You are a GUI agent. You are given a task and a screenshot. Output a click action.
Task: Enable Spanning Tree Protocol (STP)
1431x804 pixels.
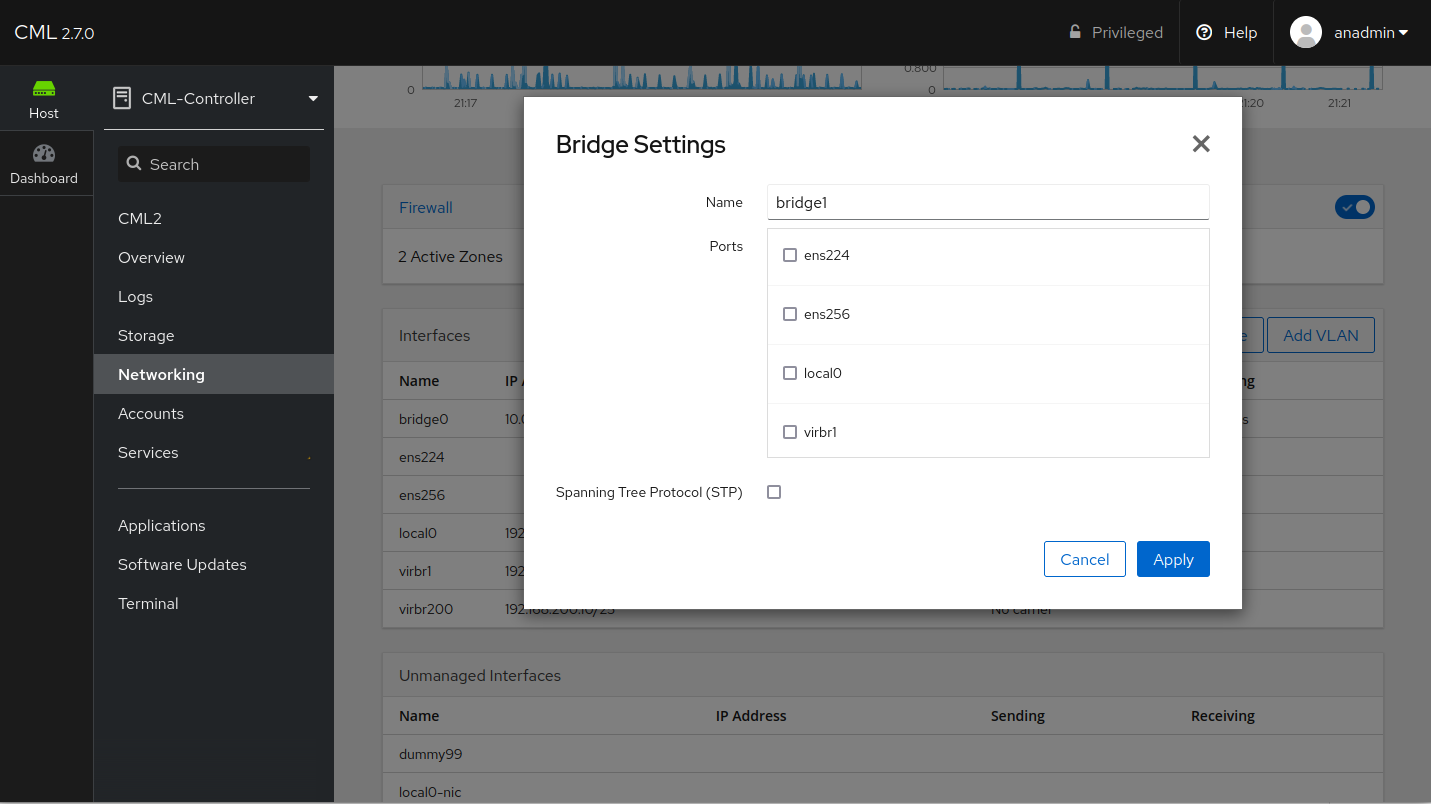(x=774, y=491)
